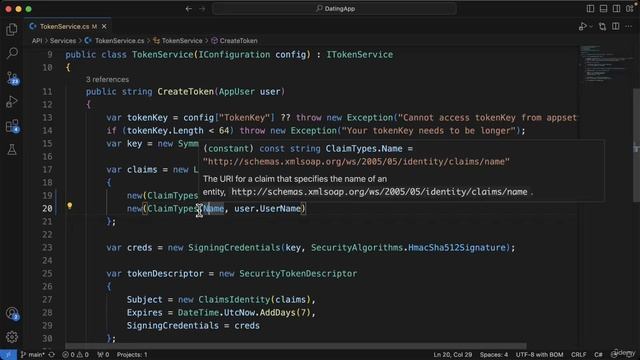Click HmacSha512Signature on line 23
Image resolution: width=640 pixels, height=360 pixels.
pos(457,248)
